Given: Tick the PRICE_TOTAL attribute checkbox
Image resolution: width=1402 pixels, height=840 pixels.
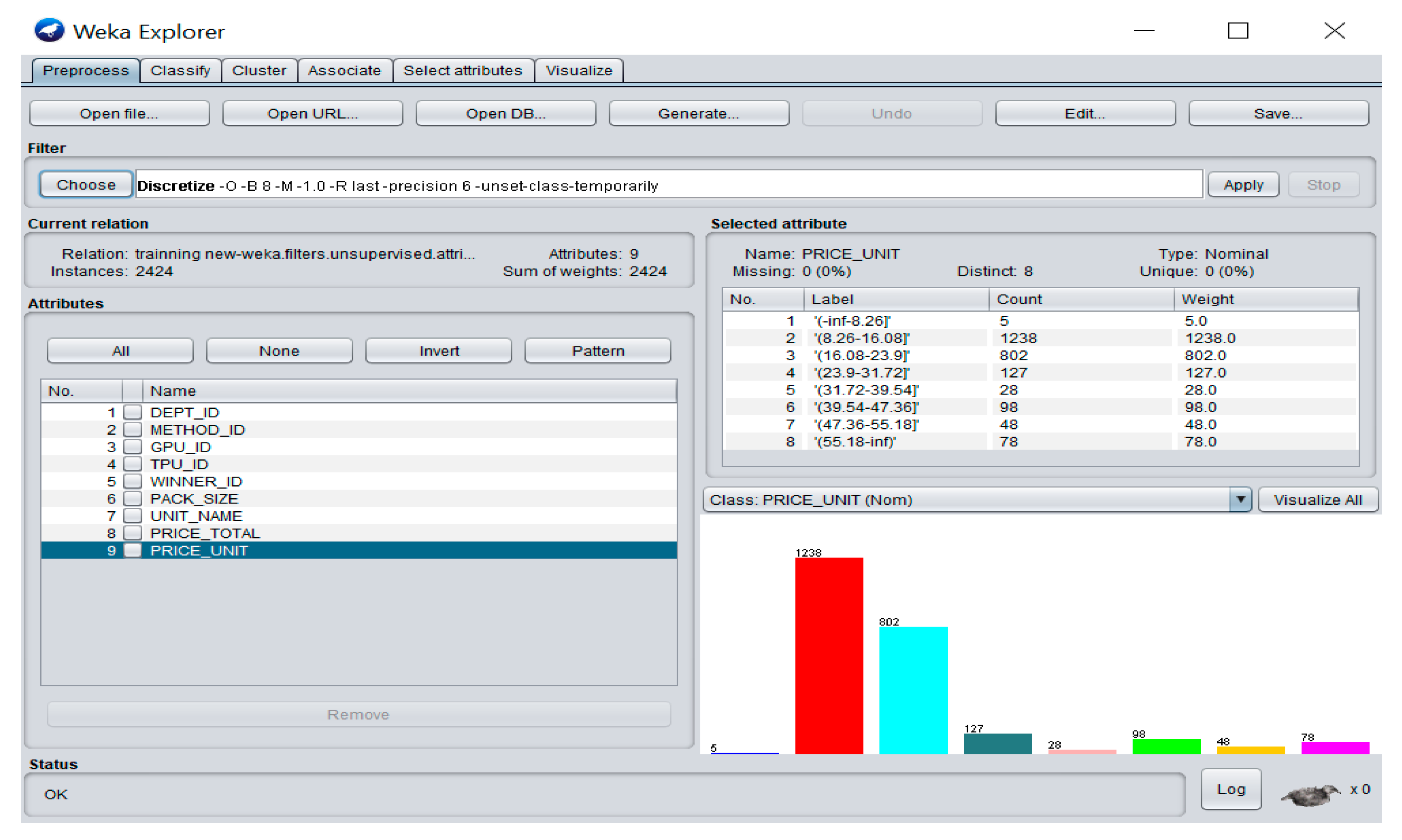Looking at the screenshot, I should click(x=132, y=533).
